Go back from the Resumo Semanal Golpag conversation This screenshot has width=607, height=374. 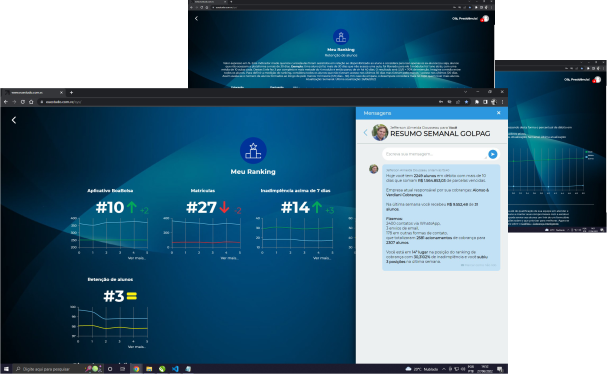[x=365, y=132]
